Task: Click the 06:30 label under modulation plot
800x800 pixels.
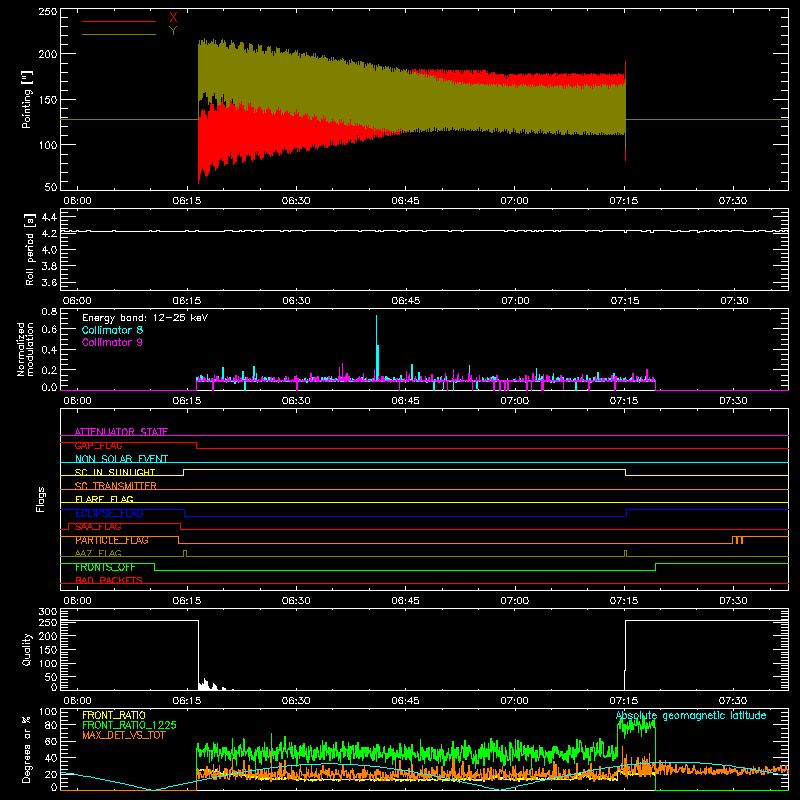Action: click(x=296, y=401)
